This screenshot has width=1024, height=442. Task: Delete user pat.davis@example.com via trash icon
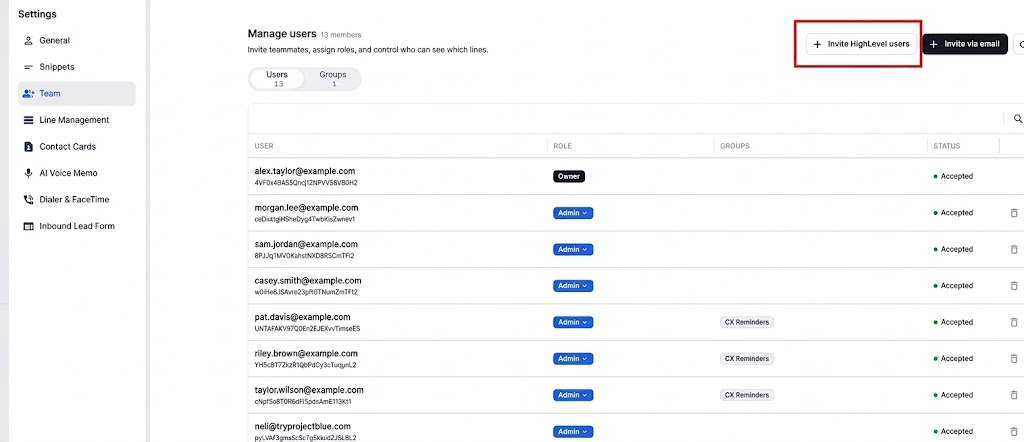pyautogui.click(x=1014, y=322)
